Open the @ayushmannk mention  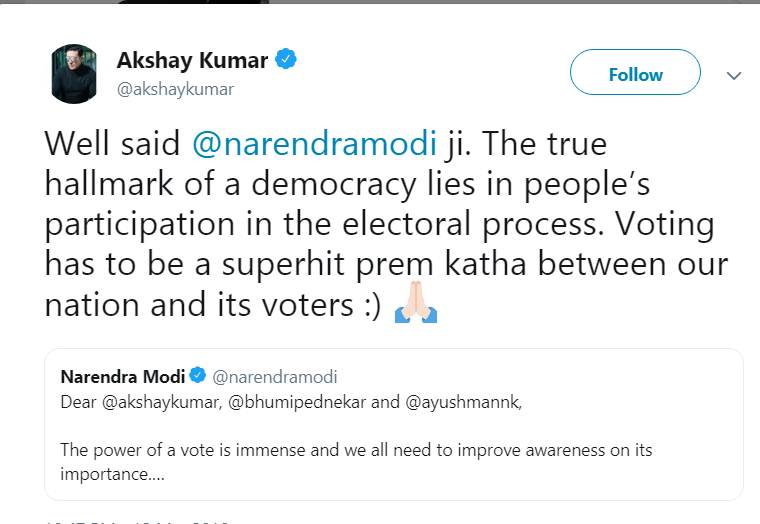tap(457, 402)
